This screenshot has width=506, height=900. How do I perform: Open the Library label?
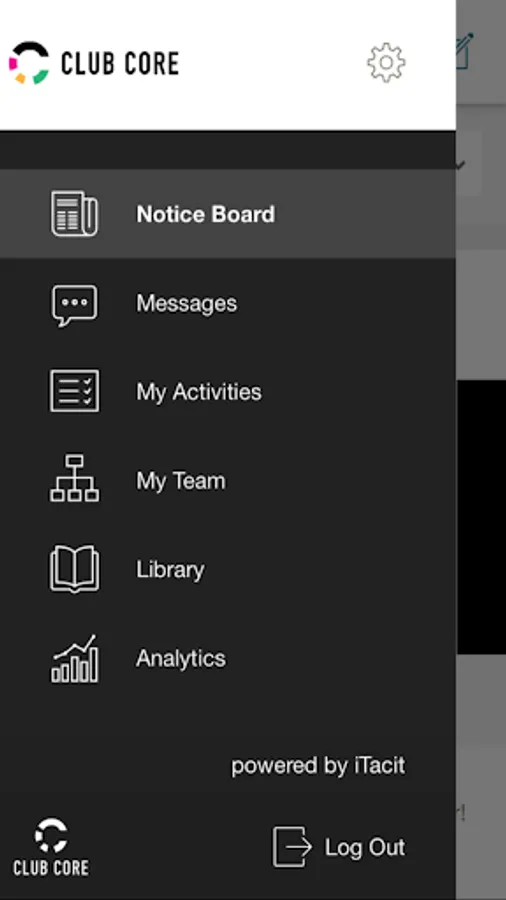click(170, 570)
